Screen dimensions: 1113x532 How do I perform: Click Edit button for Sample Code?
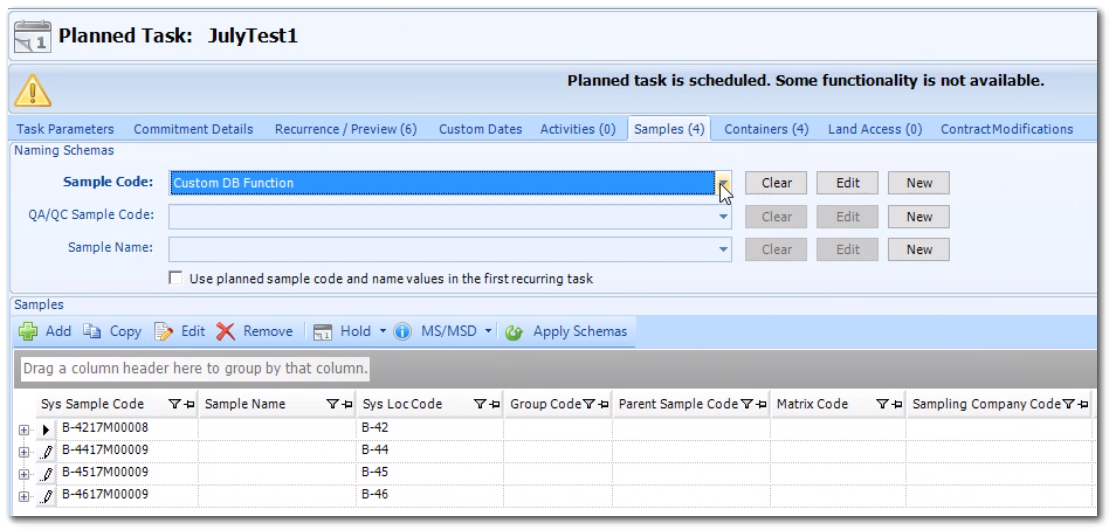(x=848, y=183)
